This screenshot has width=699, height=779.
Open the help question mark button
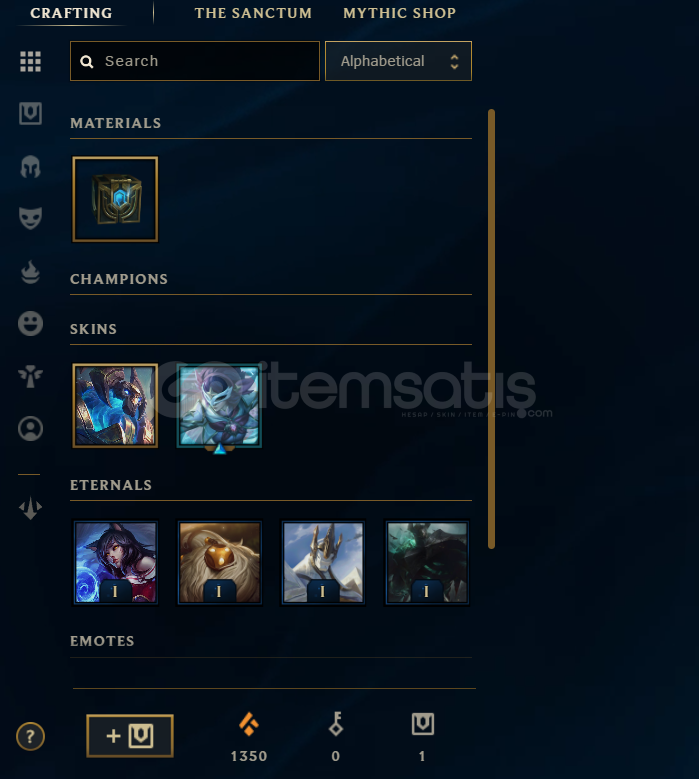click(30, 736)
